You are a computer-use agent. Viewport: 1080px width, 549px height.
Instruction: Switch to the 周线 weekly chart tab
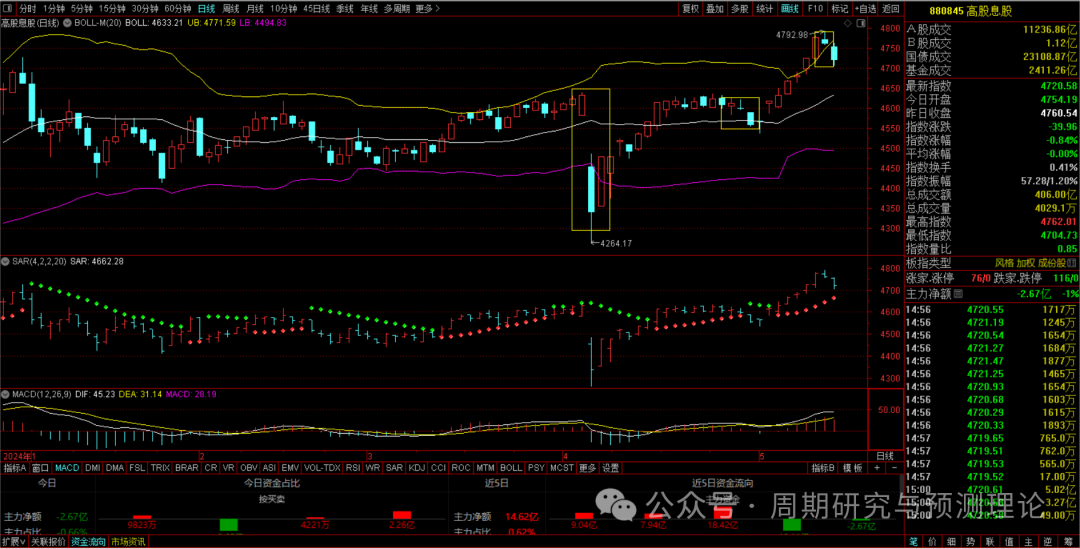[230, 8]
